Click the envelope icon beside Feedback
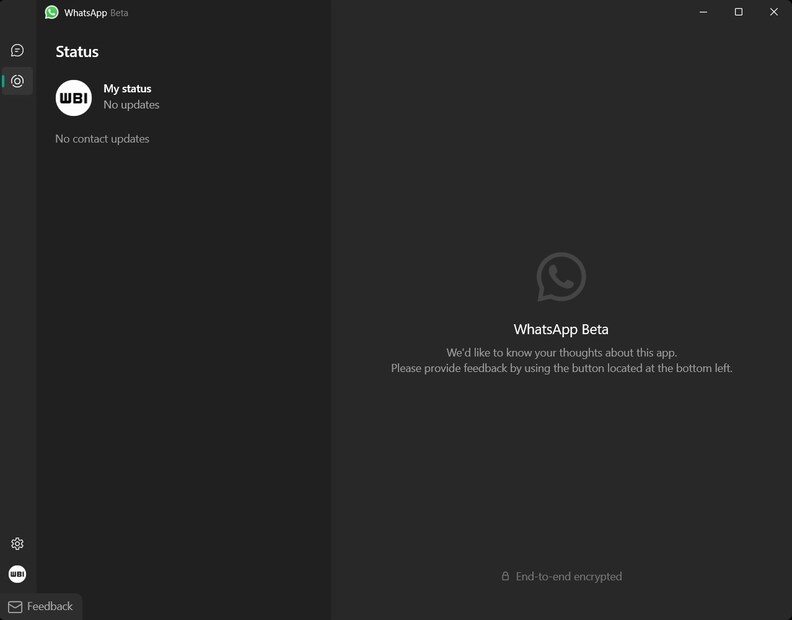 (x=15, y=606)
